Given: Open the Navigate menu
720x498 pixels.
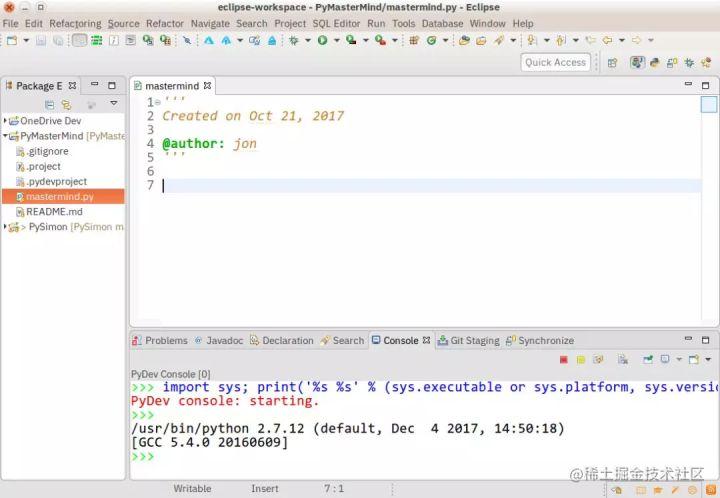Looking at the screenshot, I should 210,23.
